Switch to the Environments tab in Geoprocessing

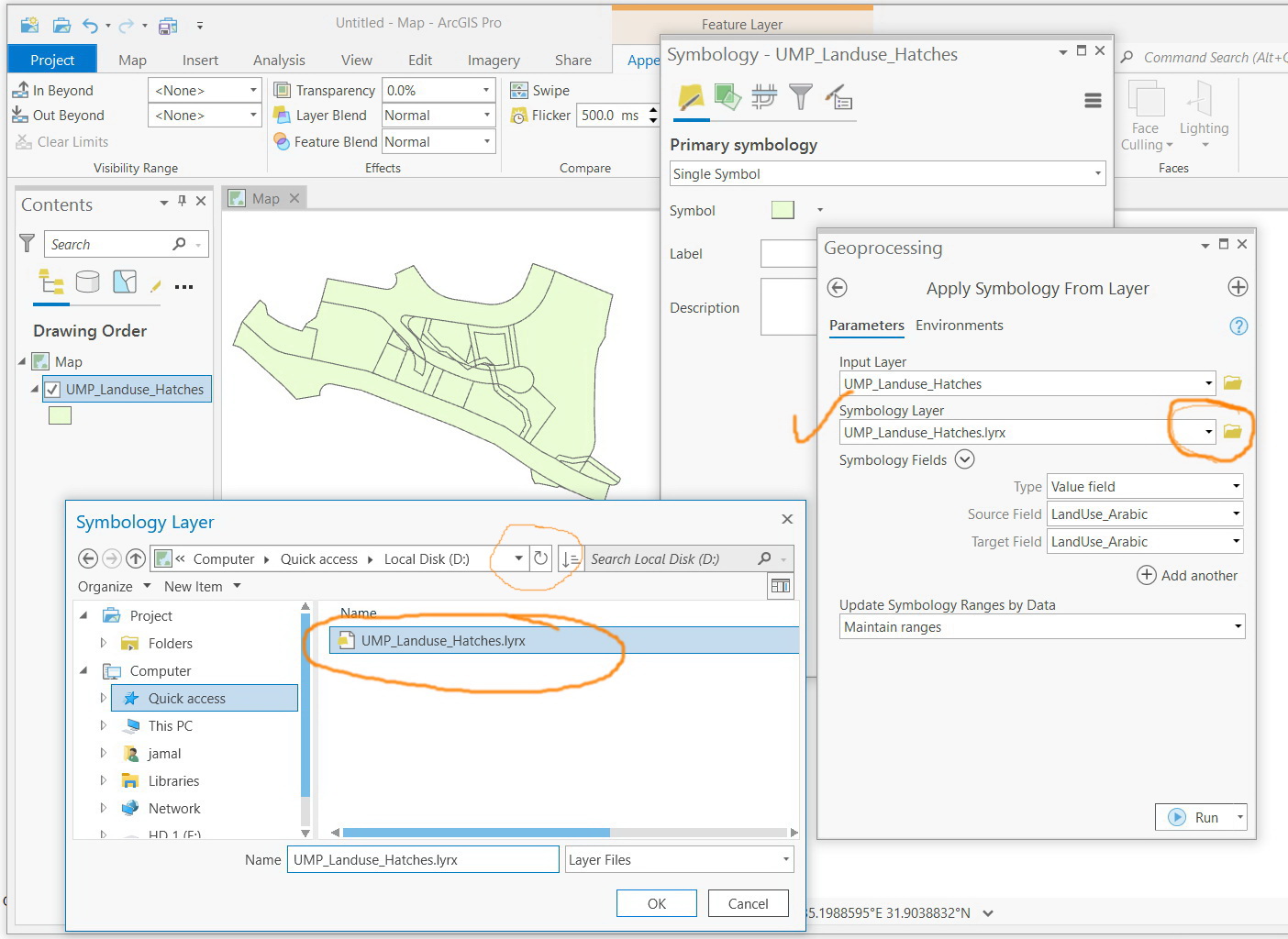(x=960, y=326)
